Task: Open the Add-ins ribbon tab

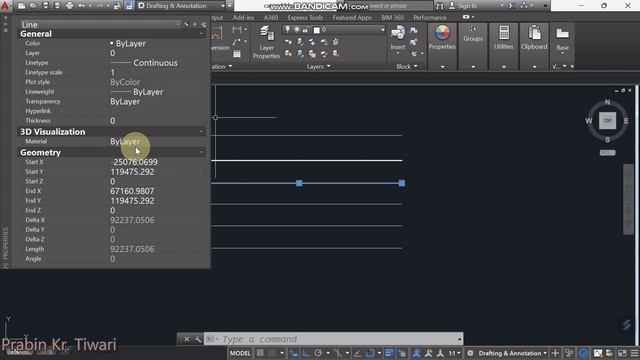Action: click(x=243, y=18)
